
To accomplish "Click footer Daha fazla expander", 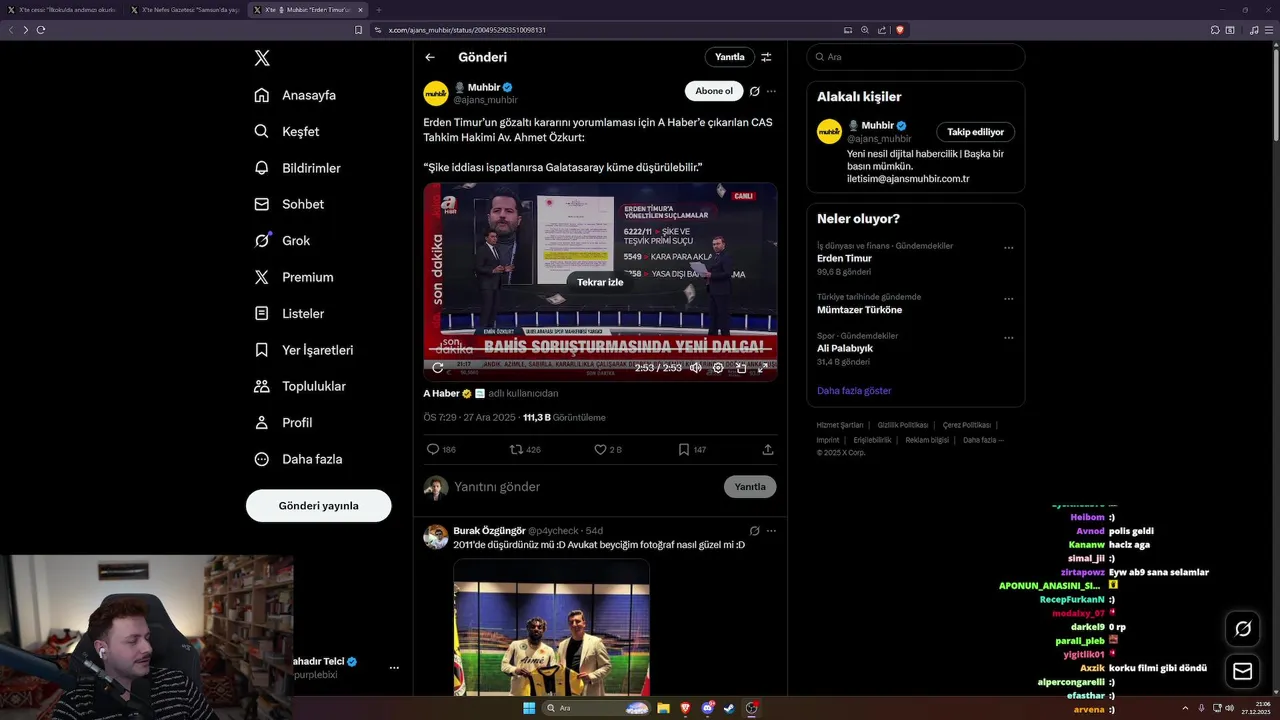I will tap(983, 440).
